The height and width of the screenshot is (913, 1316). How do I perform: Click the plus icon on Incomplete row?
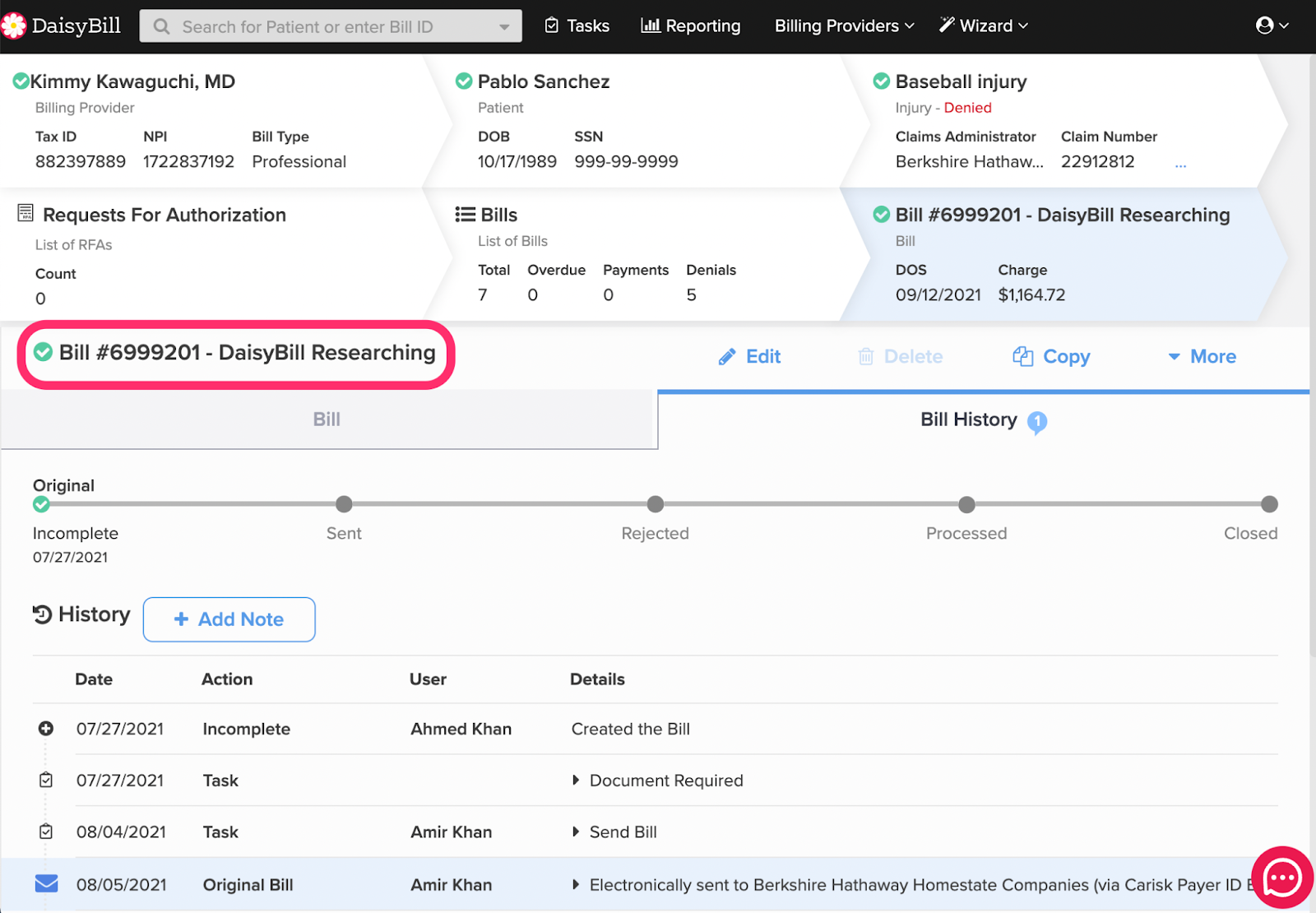coord(46,729)
